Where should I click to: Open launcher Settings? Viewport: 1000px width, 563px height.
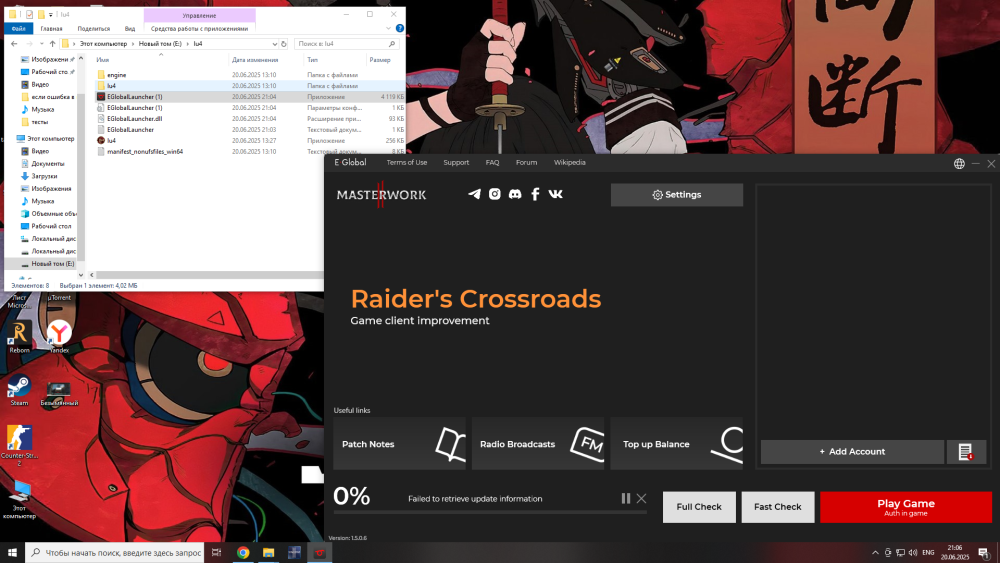(677, 195)
